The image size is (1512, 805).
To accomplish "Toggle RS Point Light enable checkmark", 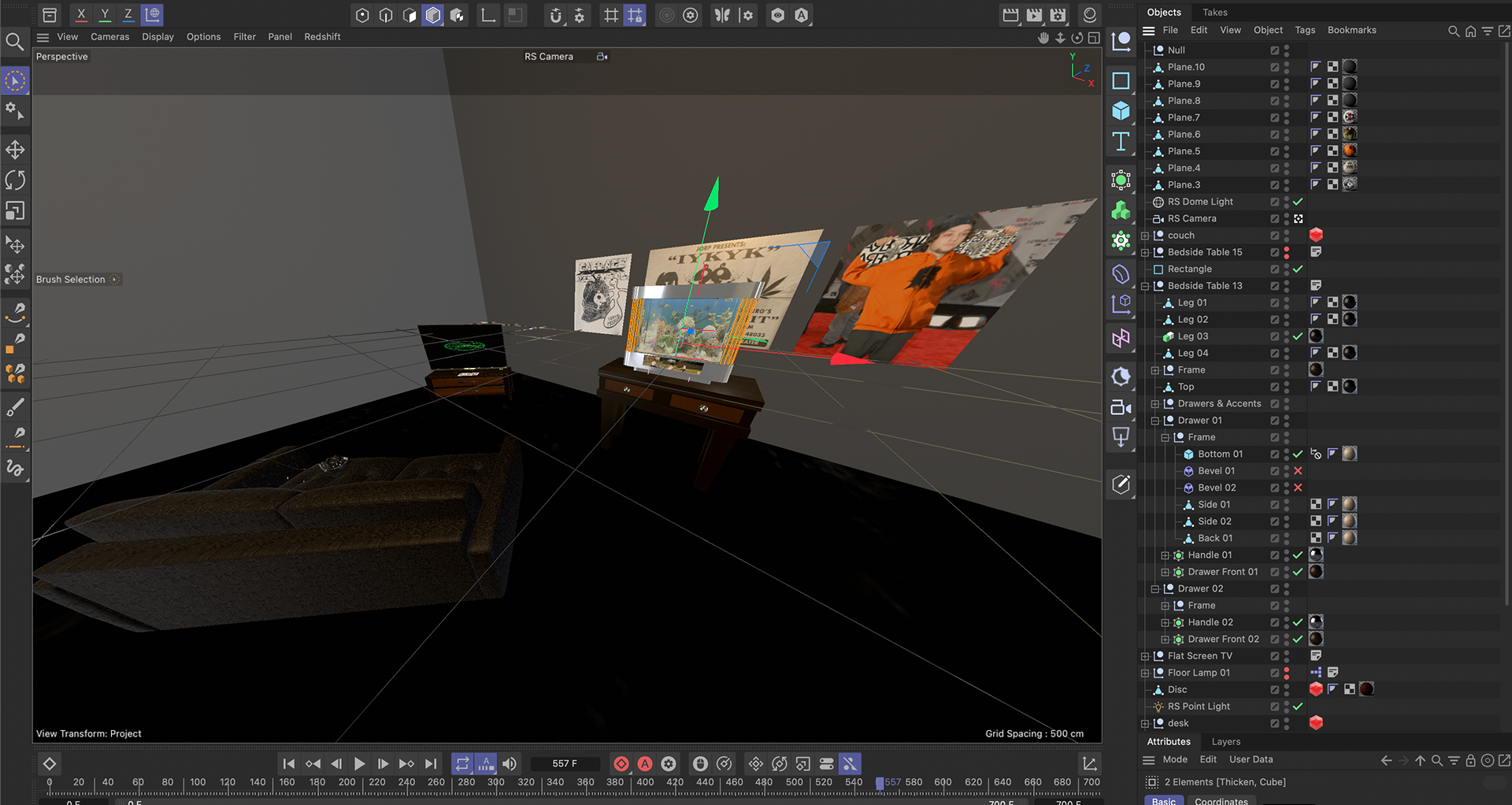I will (x=1298, y=707).
